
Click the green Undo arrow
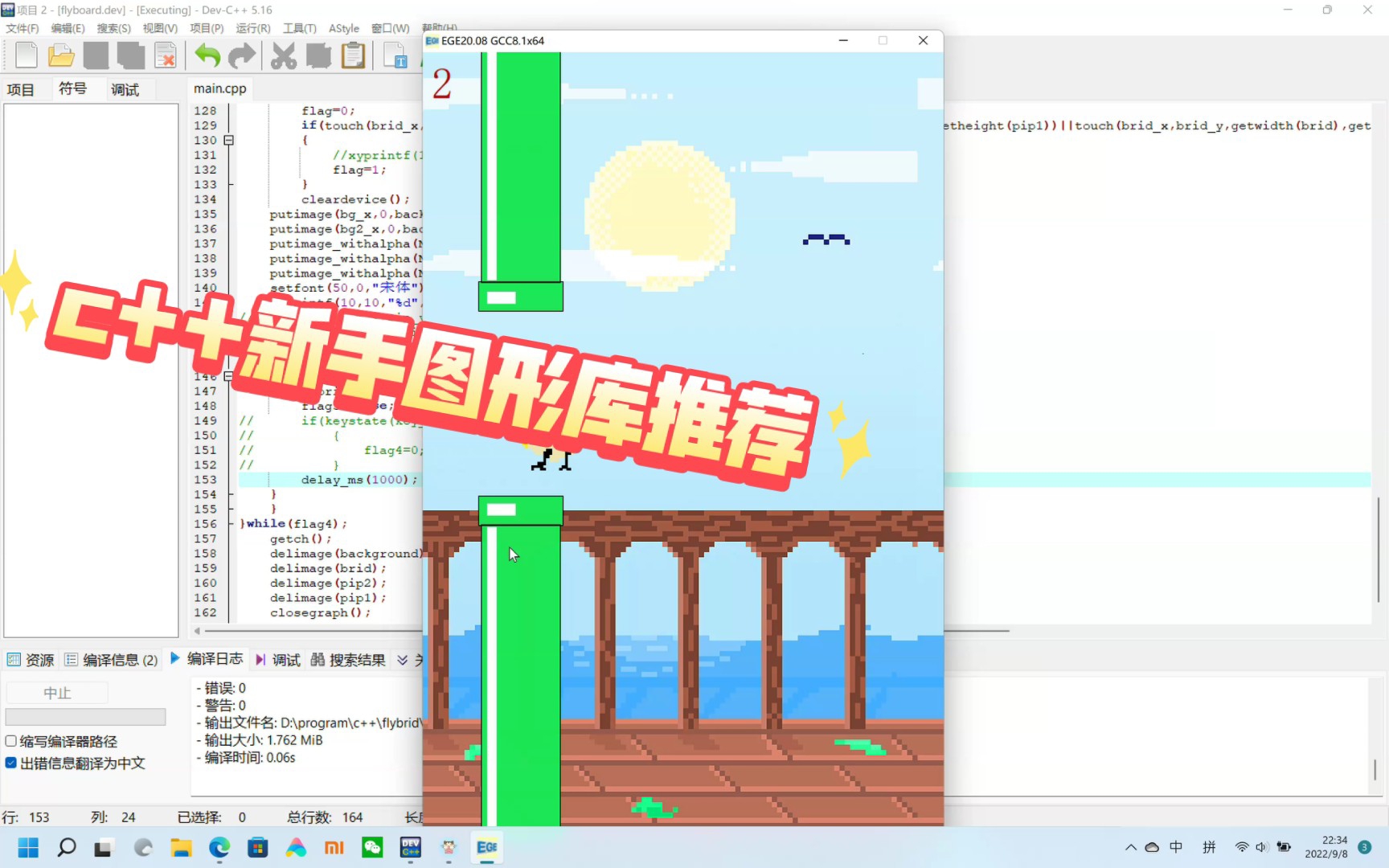click(207, 55)
